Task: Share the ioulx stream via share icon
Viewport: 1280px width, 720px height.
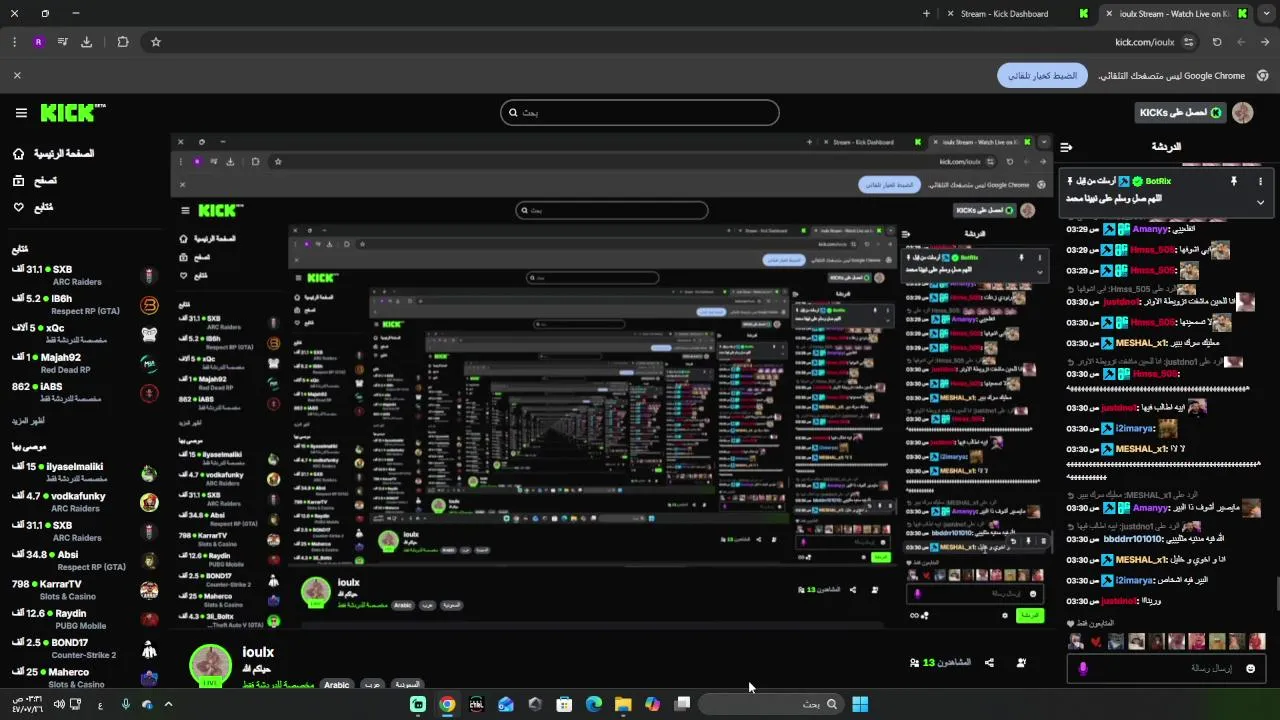Action: [989, 662]
